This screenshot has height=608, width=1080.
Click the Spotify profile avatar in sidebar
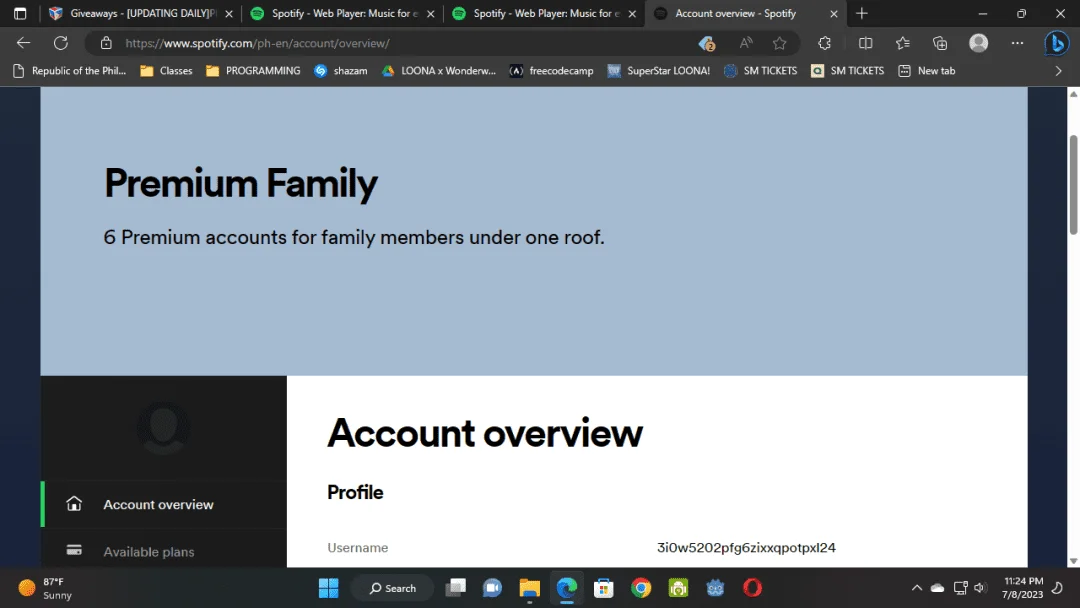163,428
